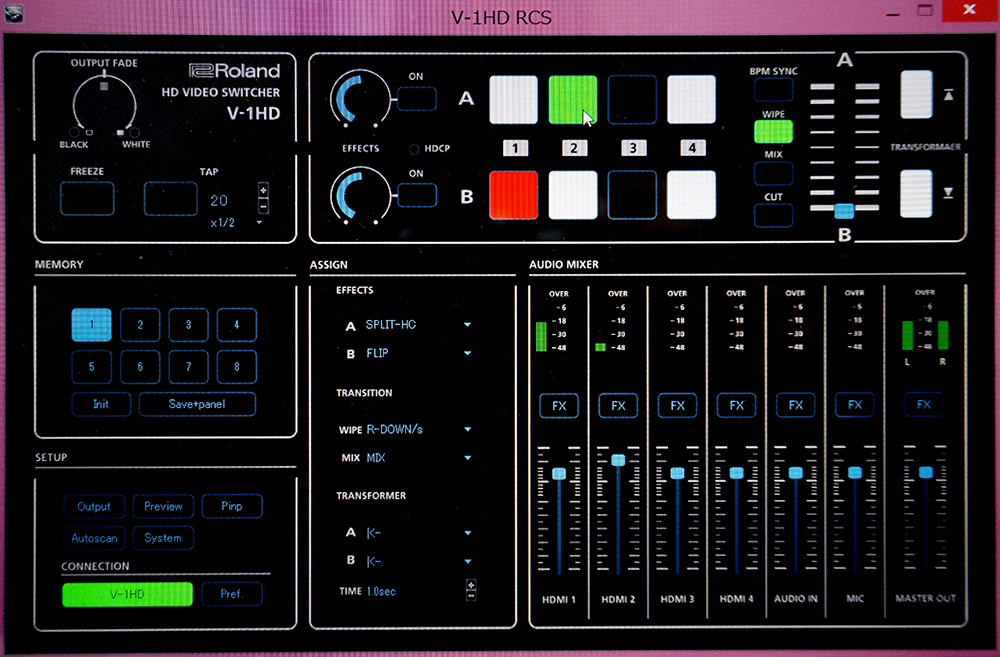This screenshot has width=1000, height=657.
Task: Toggle FX for MASTER OUT channel
Action: [923, 404]
